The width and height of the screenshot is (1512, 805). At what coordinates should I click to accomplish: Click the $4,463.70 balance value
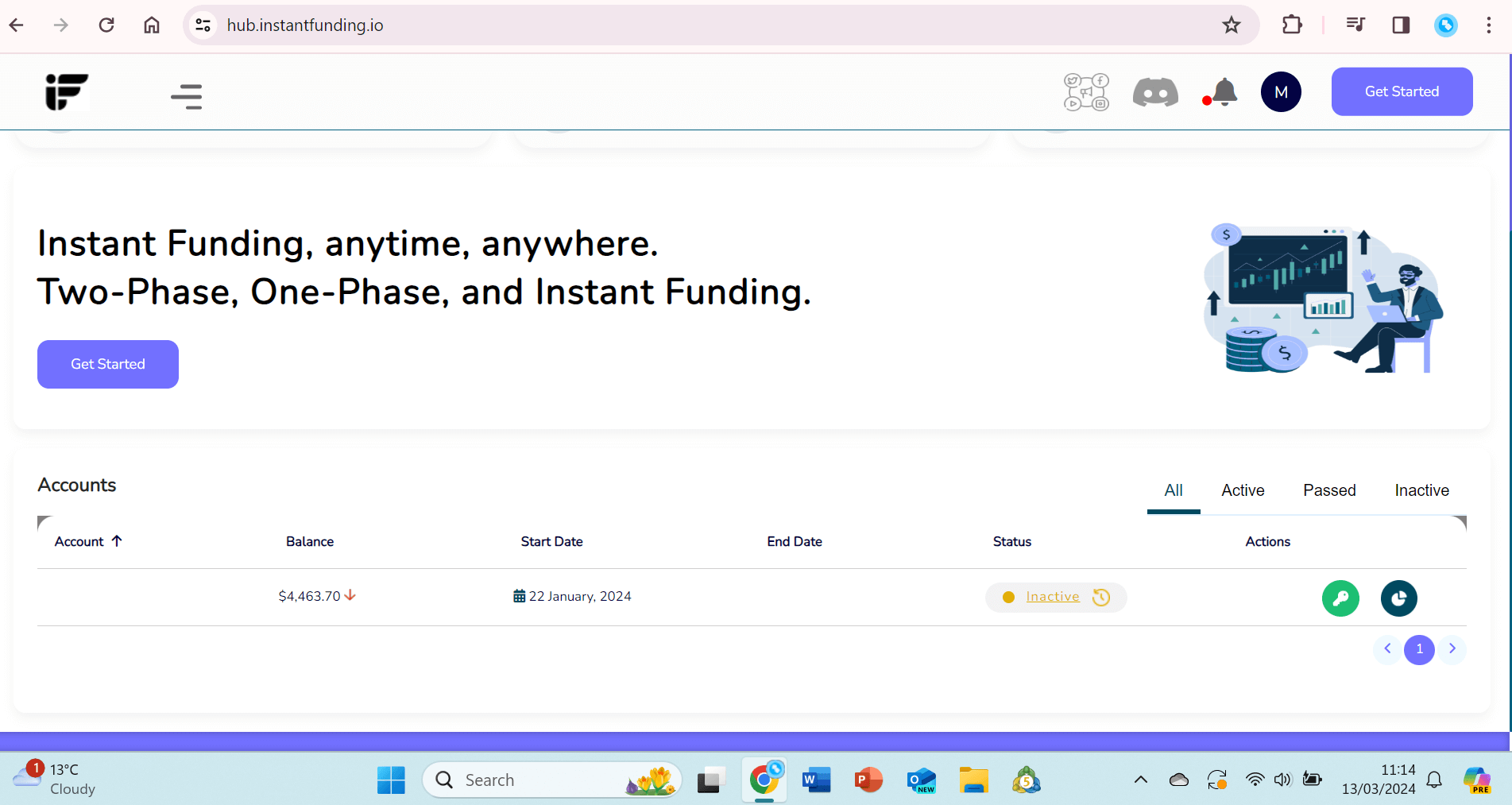pyautogui.click(x=309, y=596)
